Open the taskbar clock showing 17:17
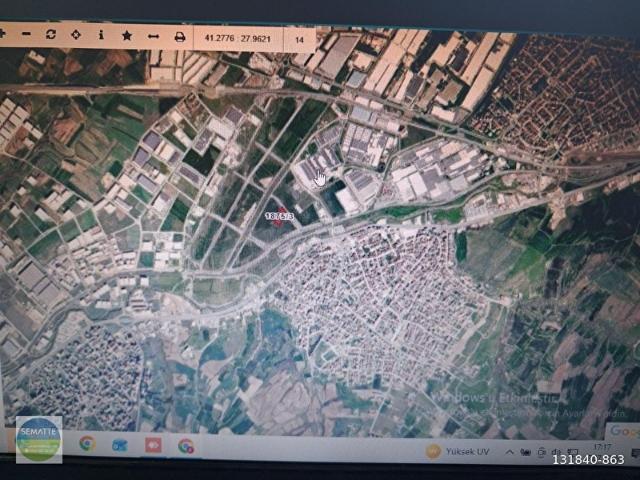 click(x=602, y=447)
